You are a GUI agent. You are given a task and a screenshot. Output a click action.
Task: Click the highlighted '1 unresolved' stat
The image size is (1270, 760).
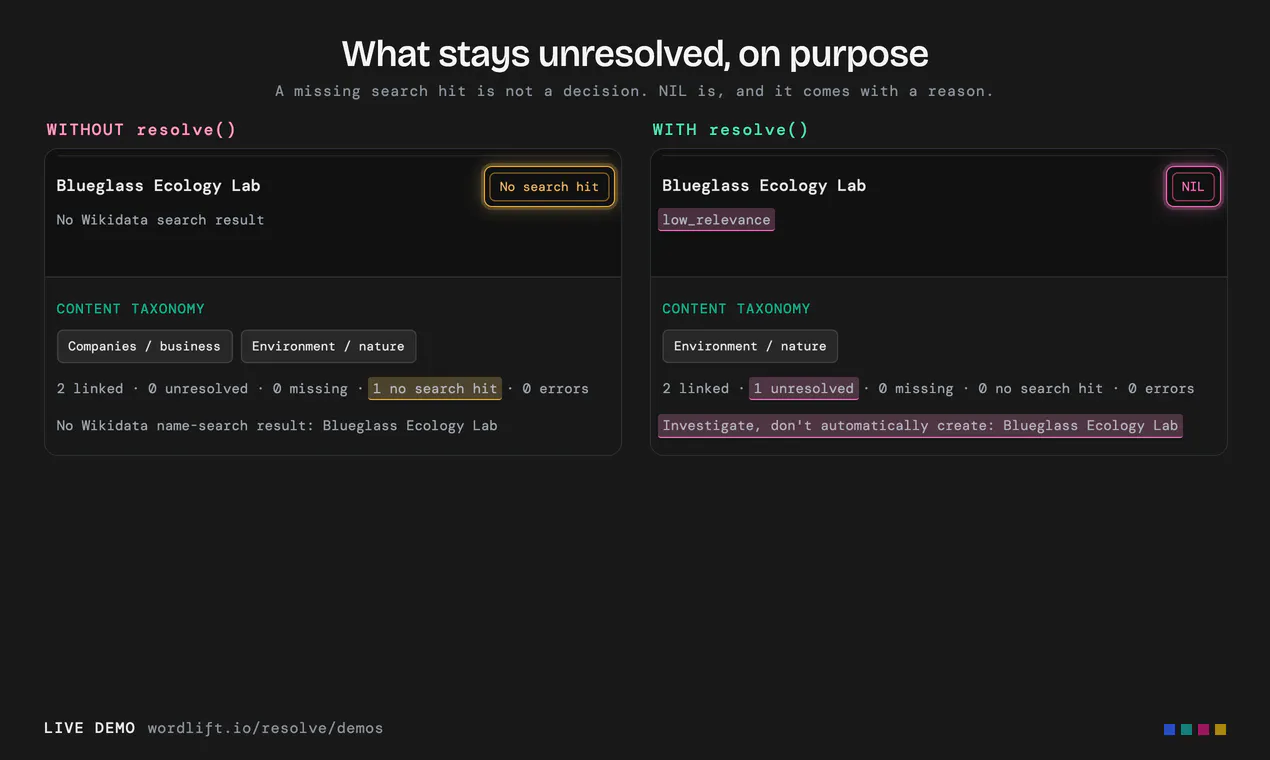pos(804,388)
